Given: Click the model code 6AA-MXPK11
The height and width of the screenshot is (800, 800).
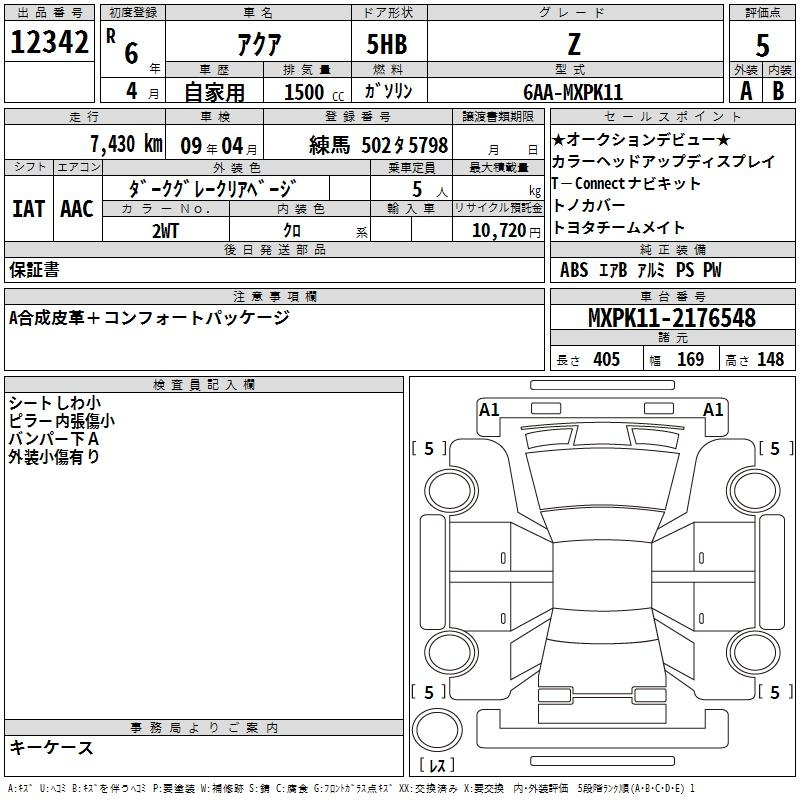Looking at the screenshot, I should (573, 92).
